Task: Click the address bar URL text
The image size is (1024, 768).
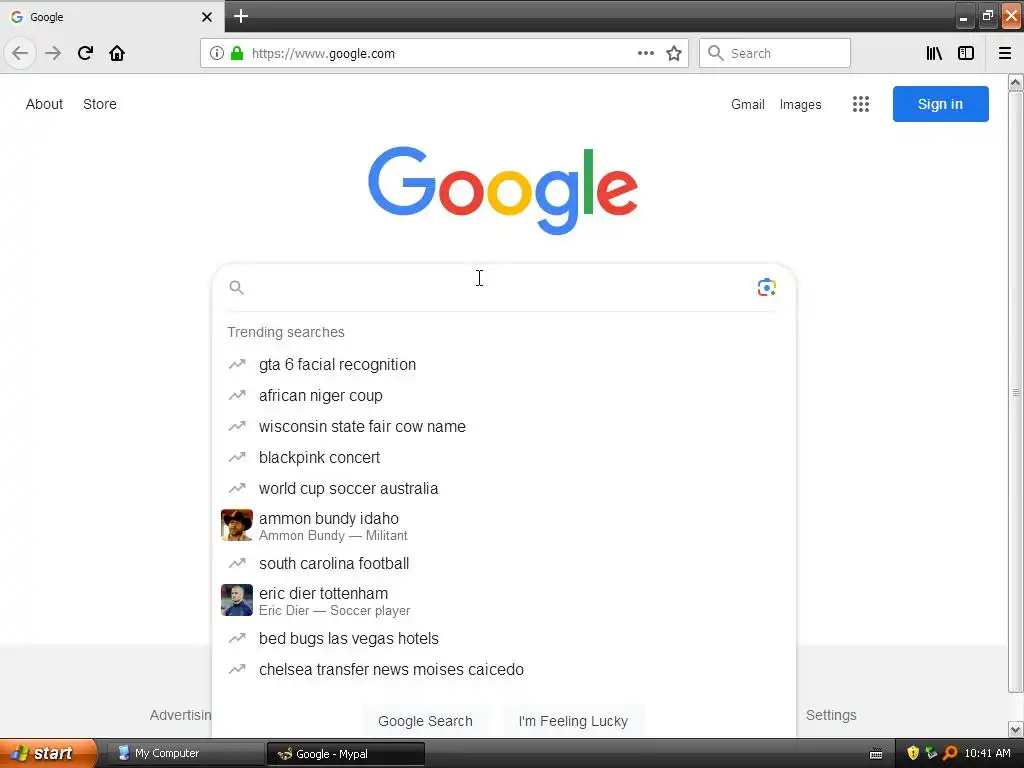Action: [x=323, y=54]
